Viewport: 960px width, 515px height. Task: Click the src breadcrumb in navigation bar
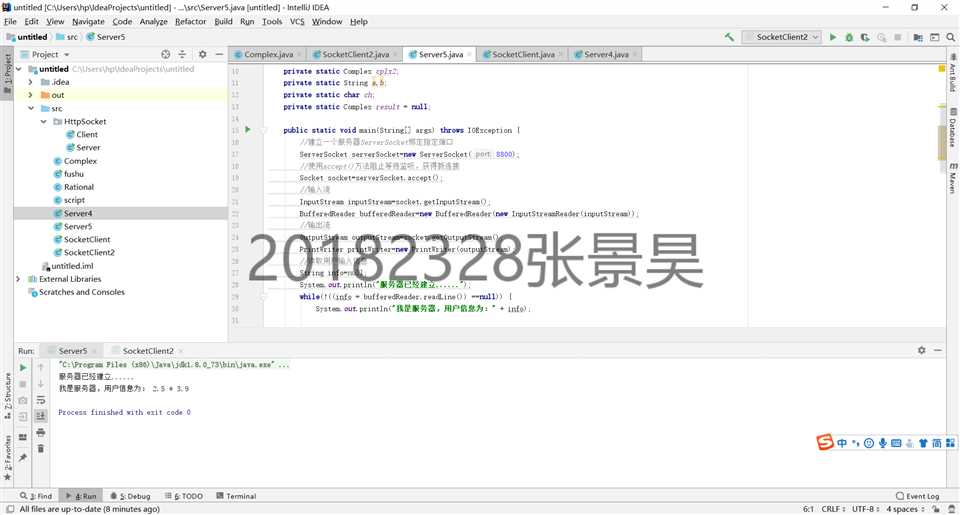click(x=67, y=37)
